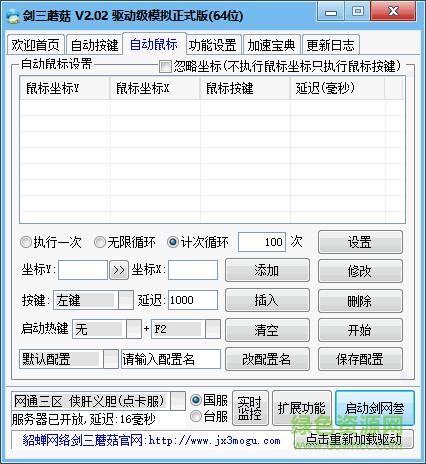Launch the game with 启动剑网叁
Screen dimensions: 426x464
click(375, 408)
